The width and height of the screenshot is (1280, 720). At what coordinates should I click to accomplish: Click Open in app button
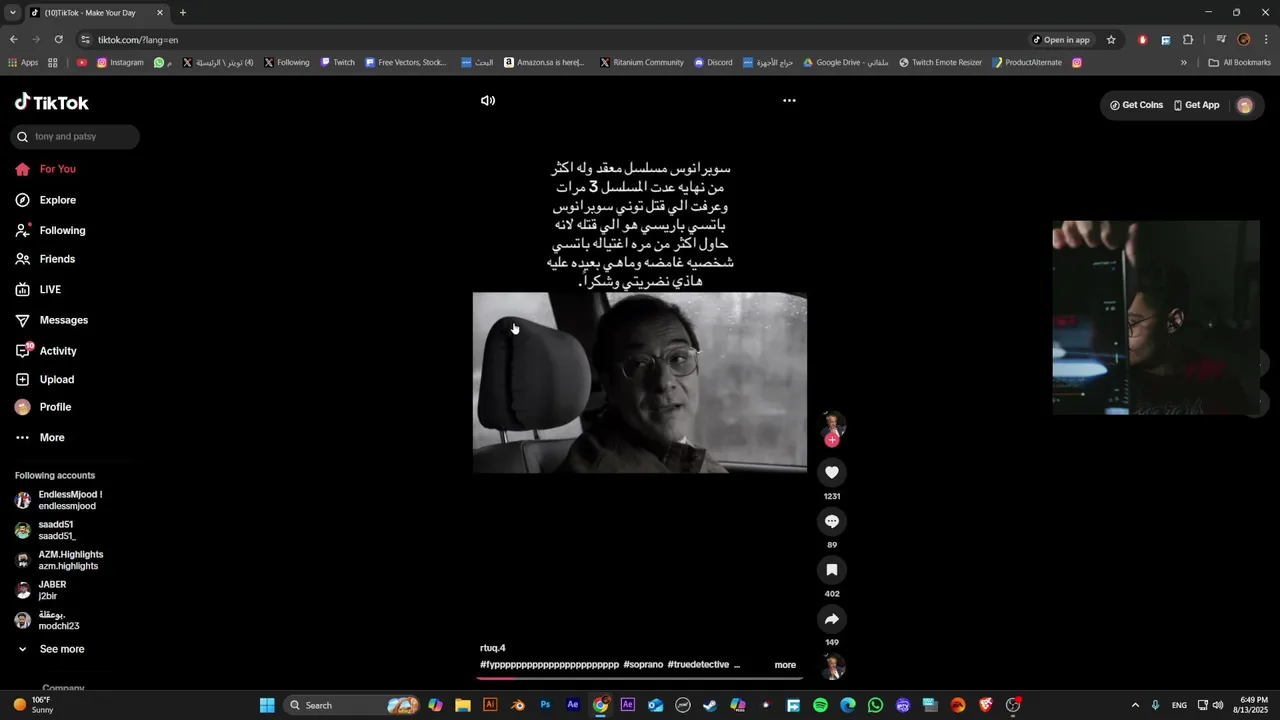(1061, 40)
